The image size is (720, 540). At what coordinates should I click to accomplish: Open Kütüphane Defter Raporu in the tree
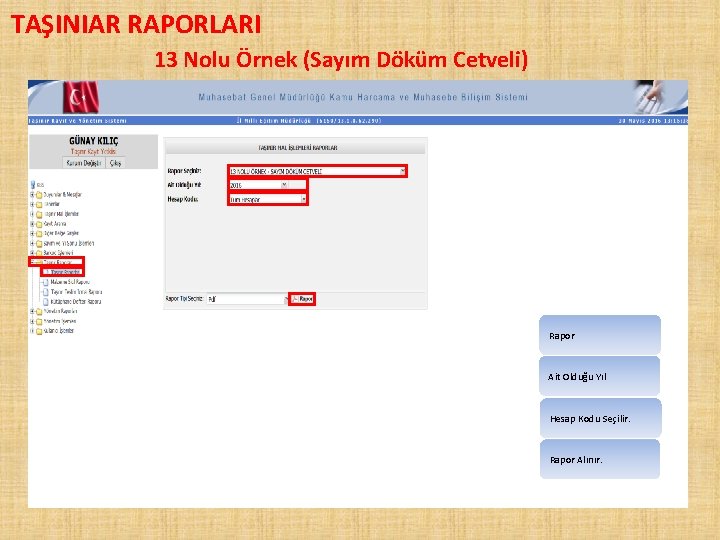76,302
